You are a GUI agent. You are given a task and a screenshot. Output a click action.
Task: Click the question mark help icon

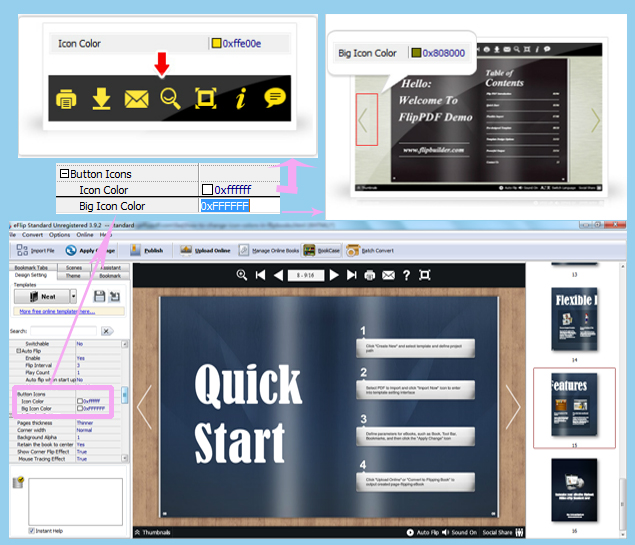(406, 275)
